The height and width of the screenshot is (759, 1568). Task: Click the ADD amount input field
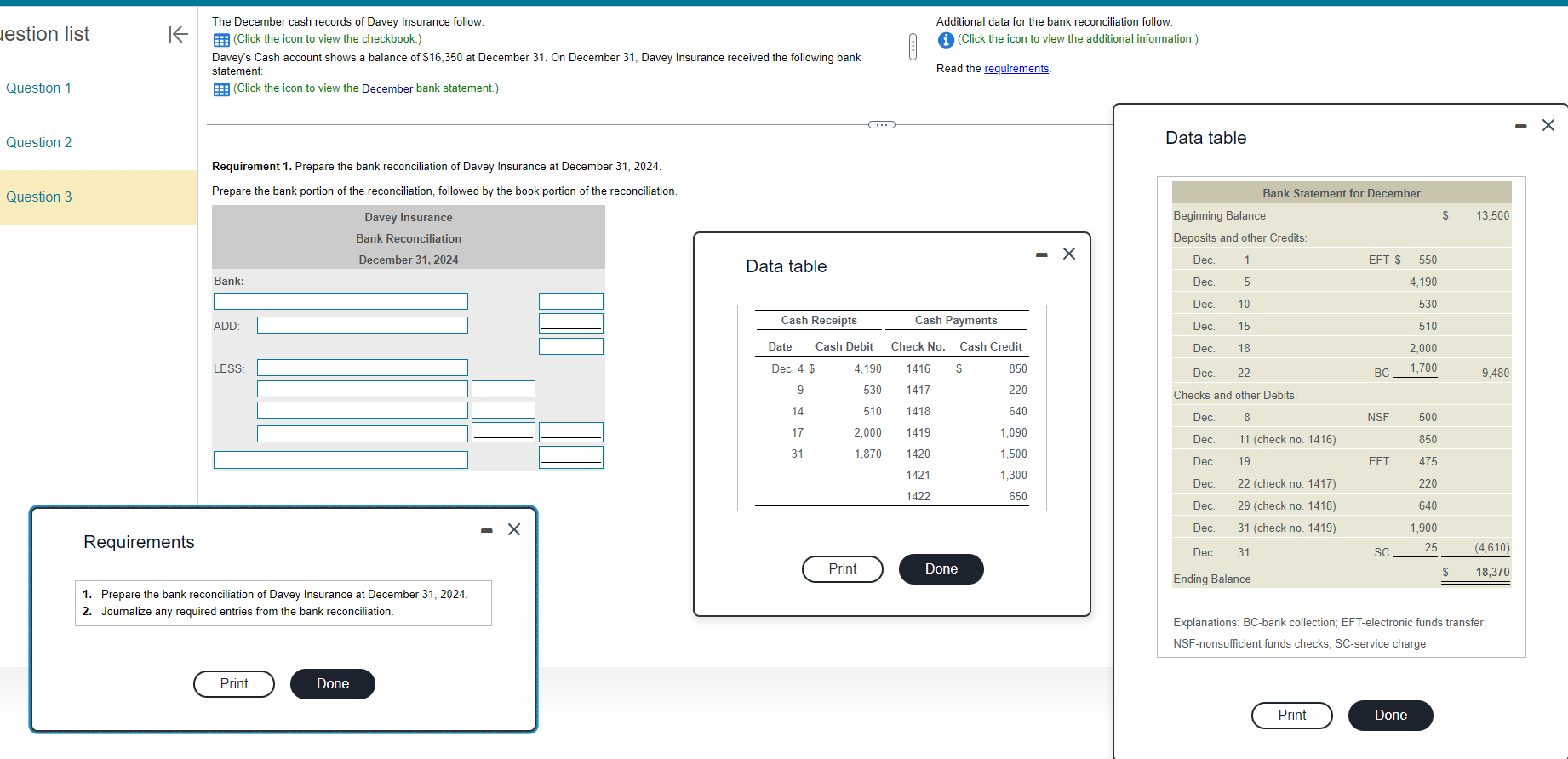tap(571, 323)
